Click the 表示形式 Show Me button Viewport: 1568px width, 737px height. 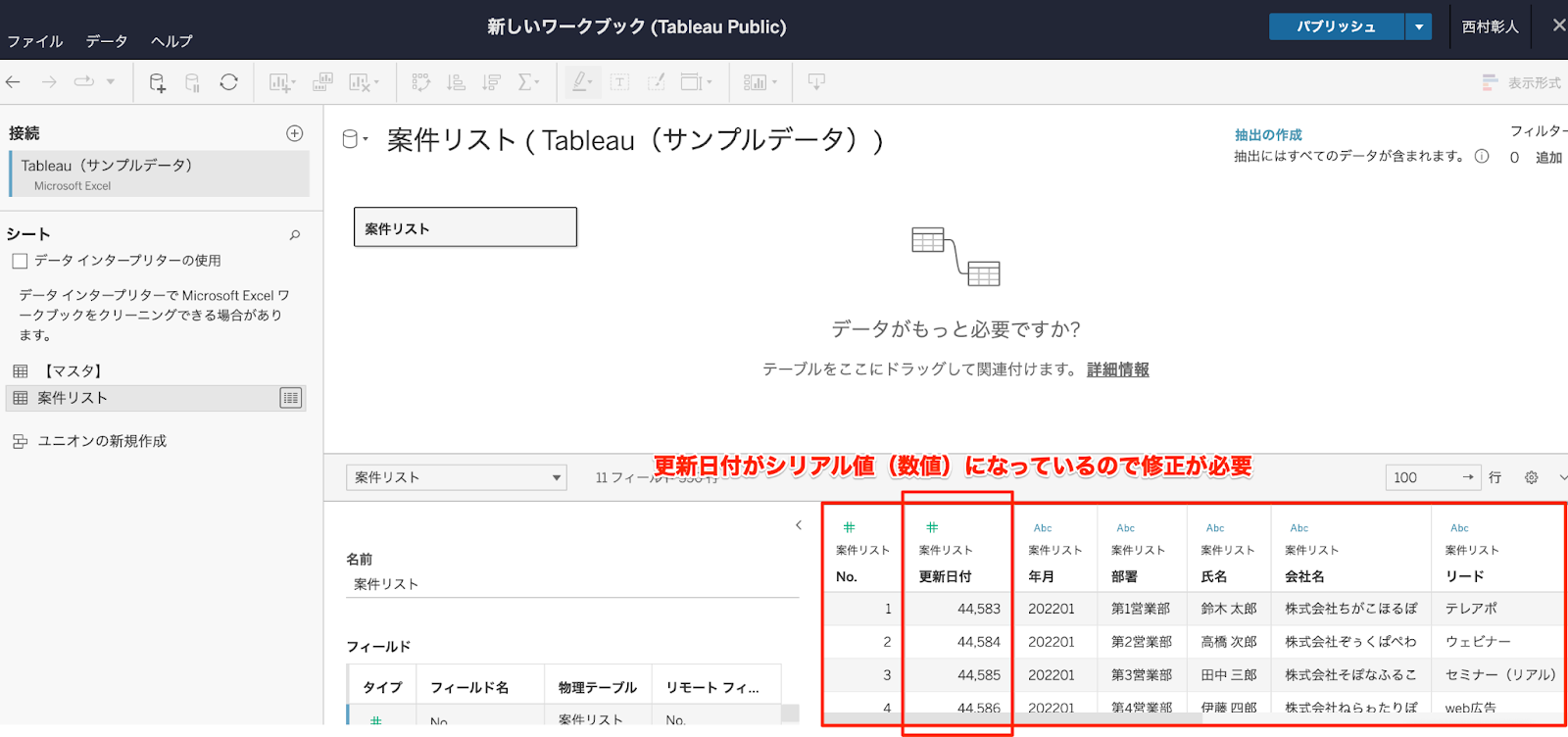1522,83
